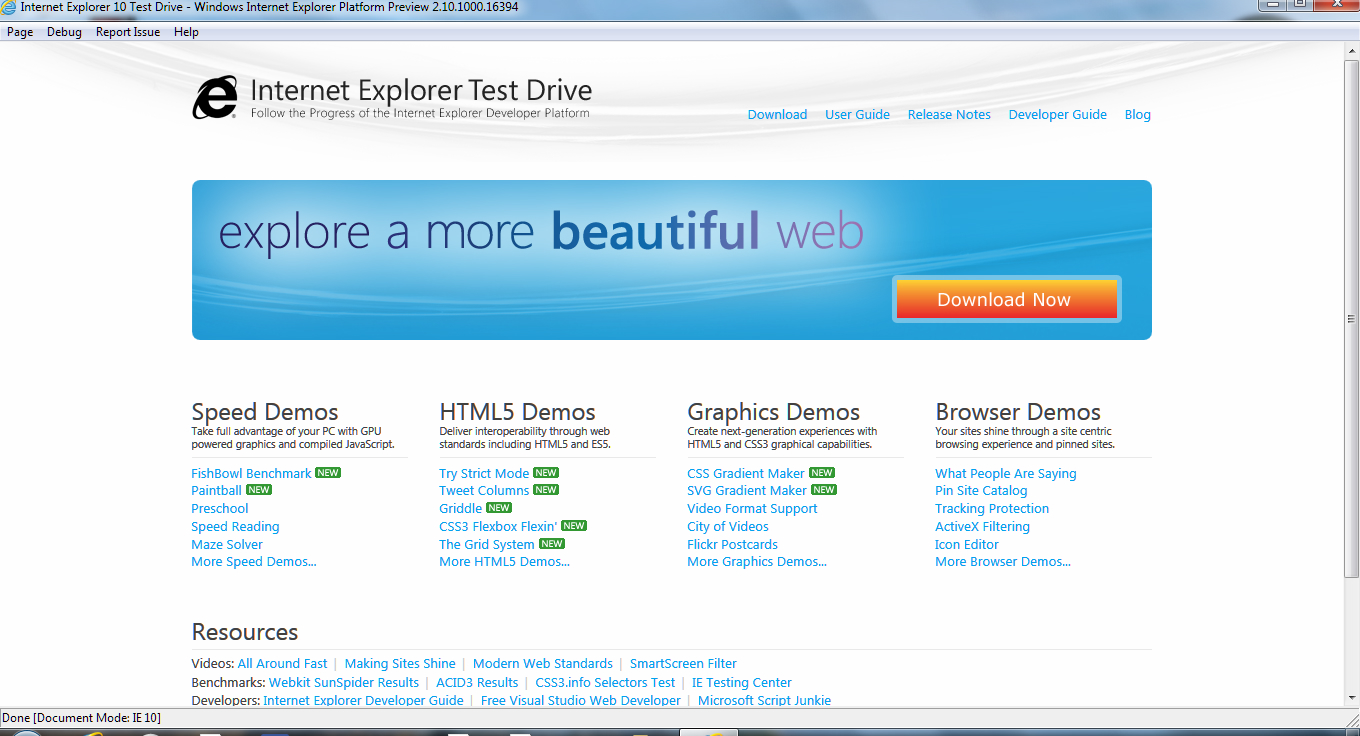Open the Maze Solver demo
This screenshot has width=1360, height=736.
pyautogui.click(x=227, y=545)
